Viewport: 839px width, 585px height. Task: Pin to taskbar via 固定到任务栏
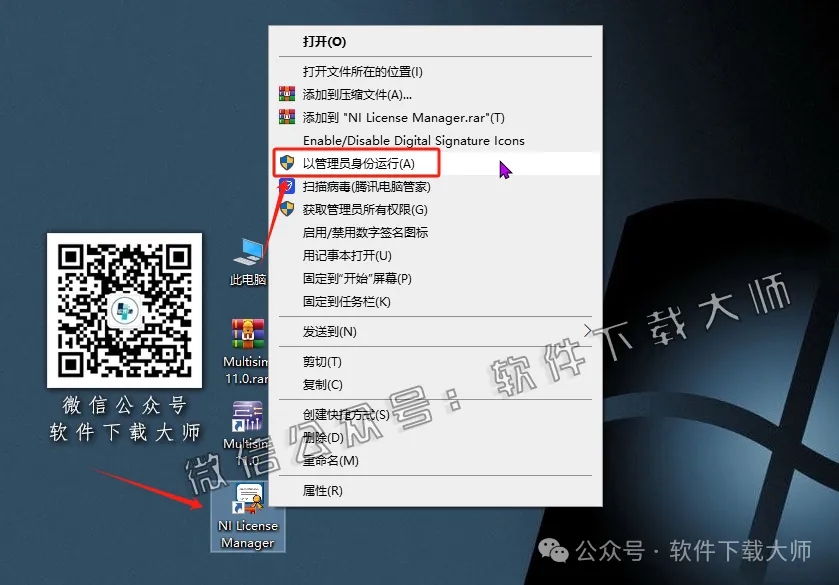click(343, 301)
